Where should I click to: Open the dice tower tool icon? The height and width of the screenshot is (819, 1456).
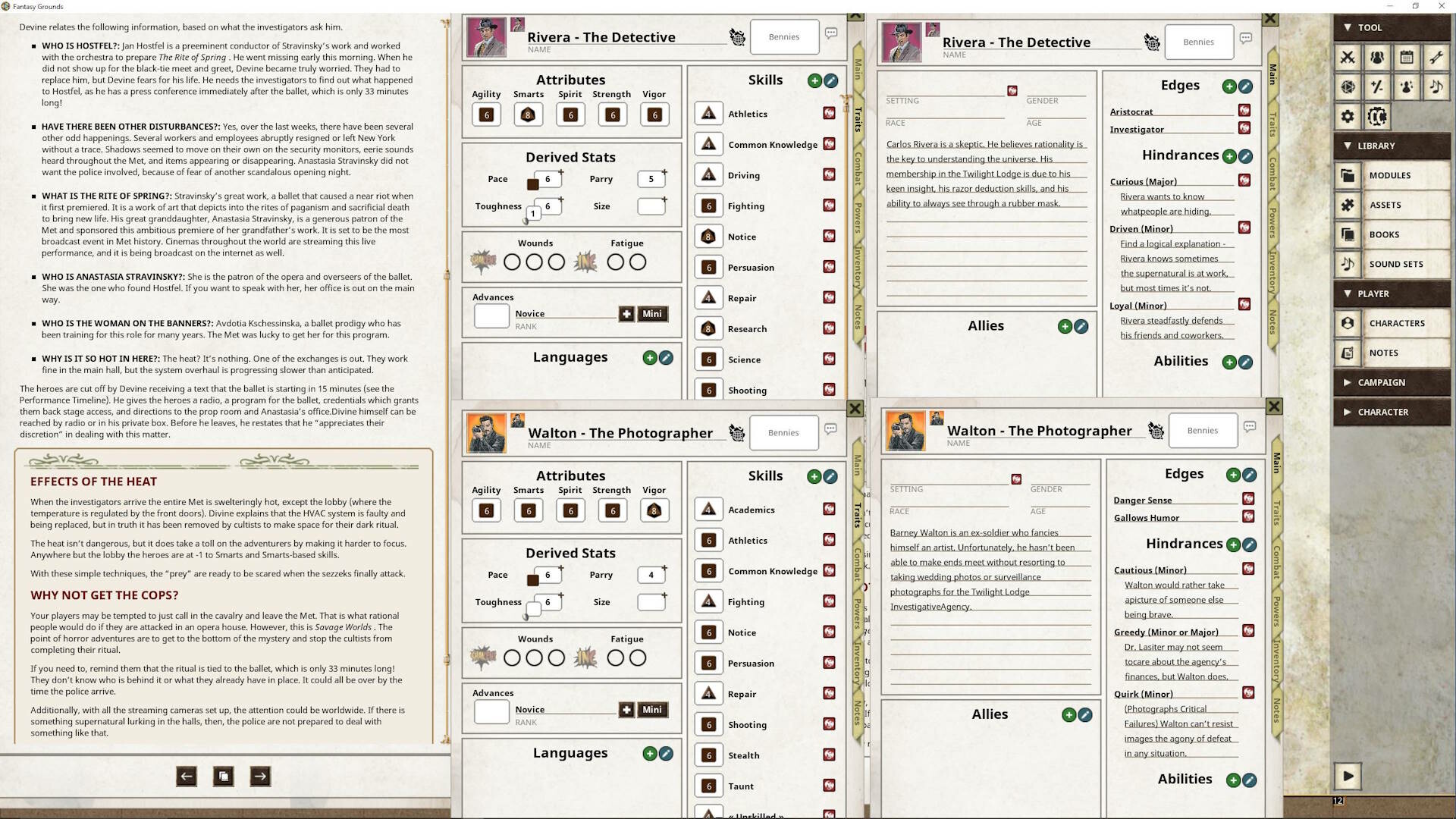1348,86
